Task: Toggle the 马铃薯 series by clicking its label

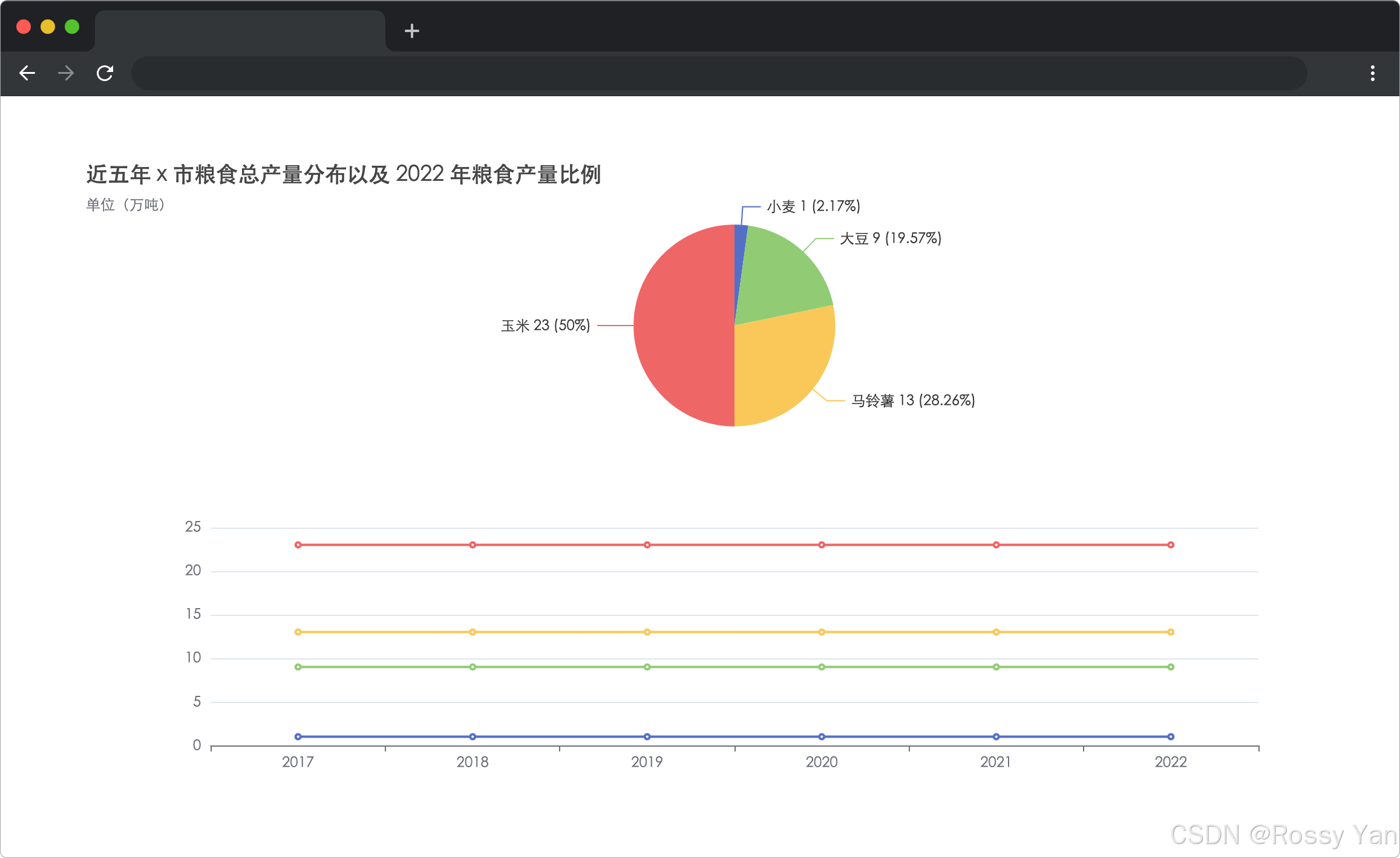Action: [x=912, y=400]
